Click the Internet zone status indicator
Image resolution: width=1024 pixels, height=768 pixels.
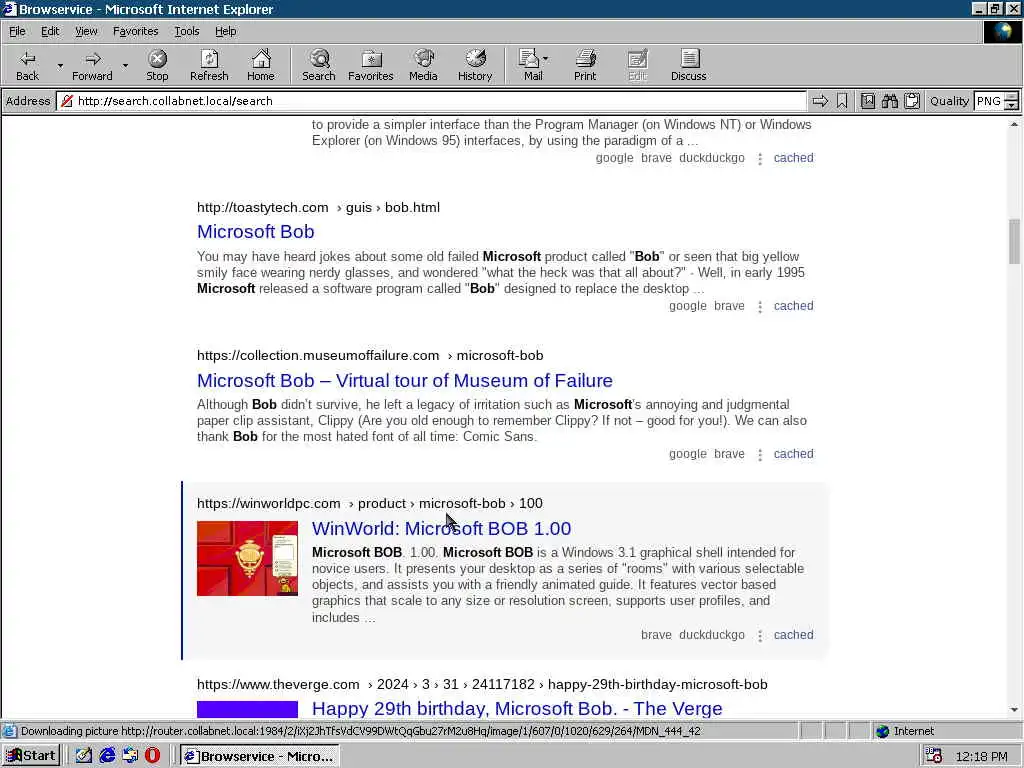click(x=906, y=731)
